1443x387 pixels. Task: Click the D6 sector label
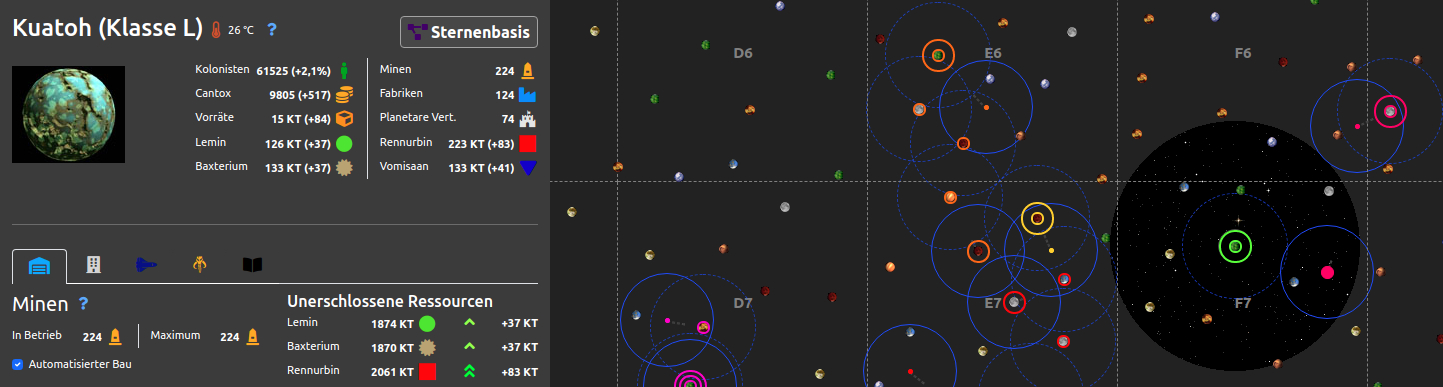(743, 53)
